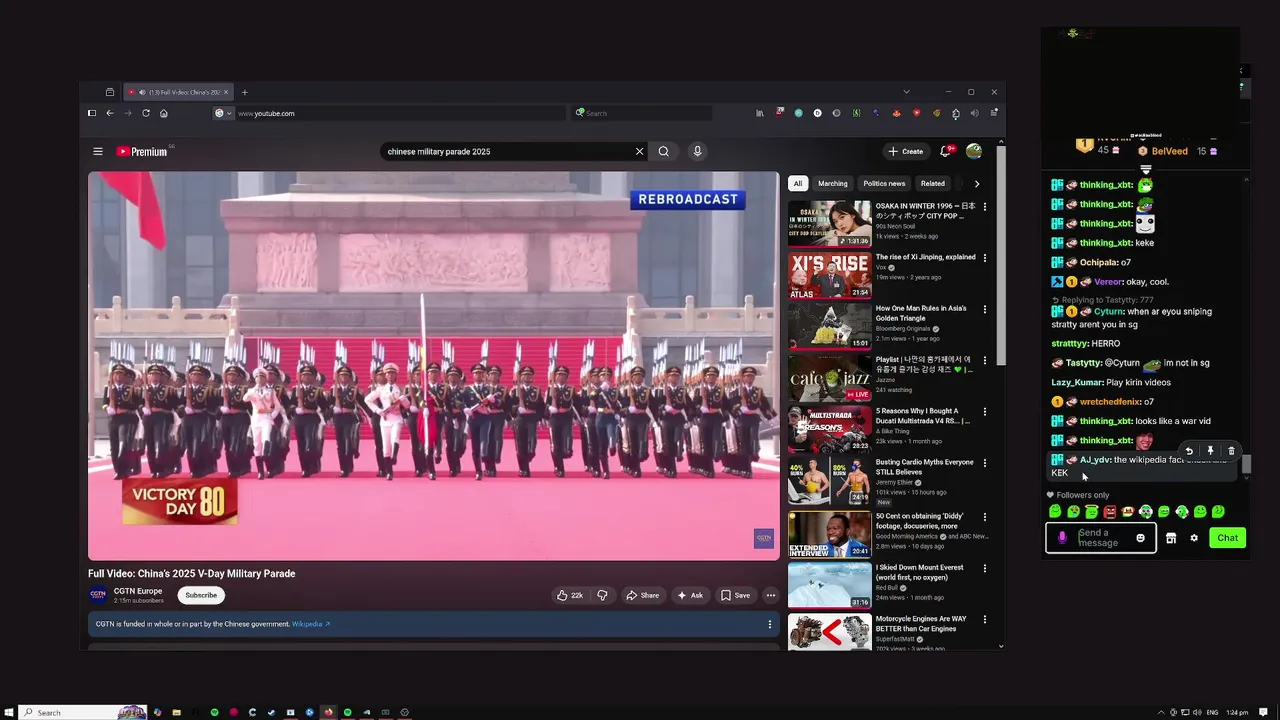Open options on CGTN funding notice
Screen dimensions: 1280x720
(770, 624)
